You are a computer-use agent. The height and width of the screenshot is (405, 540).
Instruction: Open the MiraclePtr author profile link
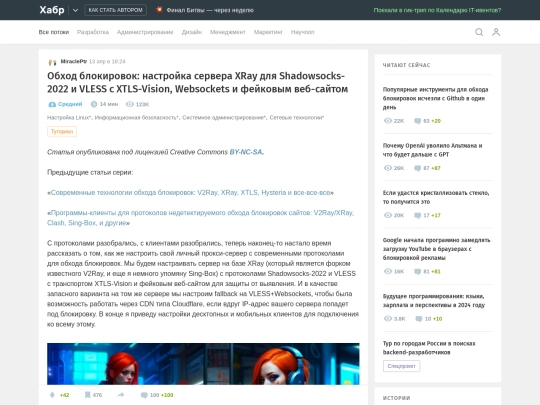(x=74, y=61)
